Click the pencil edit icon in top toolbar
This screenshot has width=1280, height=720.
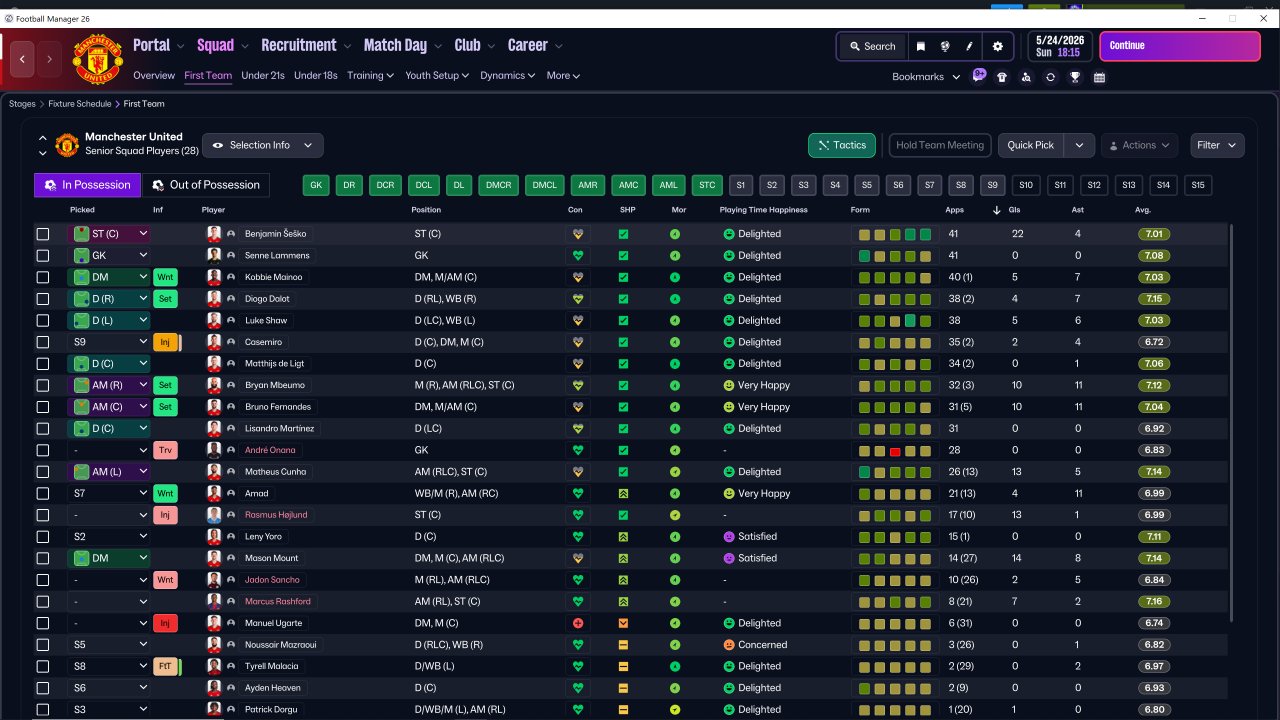click(x=969, y=46)
